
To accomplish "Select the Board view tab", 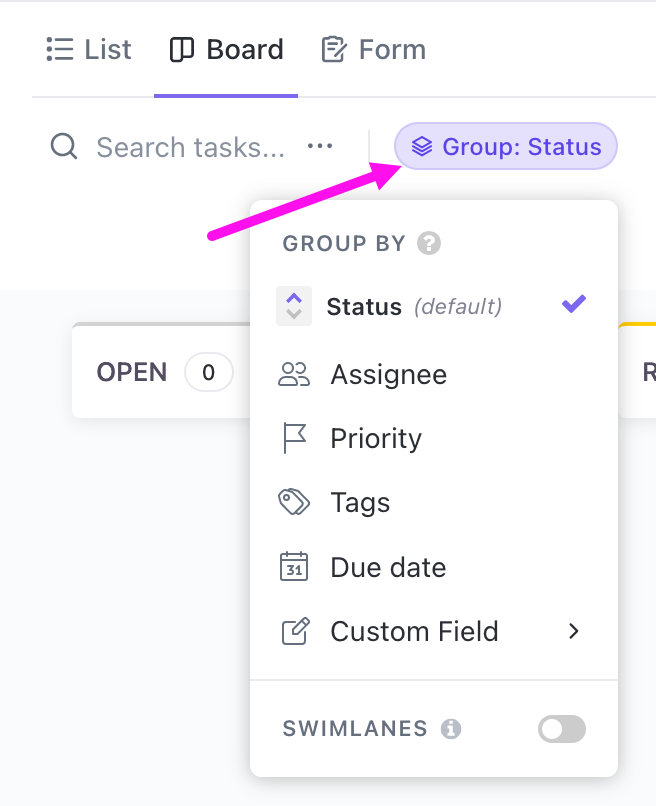I will point(226,50).
